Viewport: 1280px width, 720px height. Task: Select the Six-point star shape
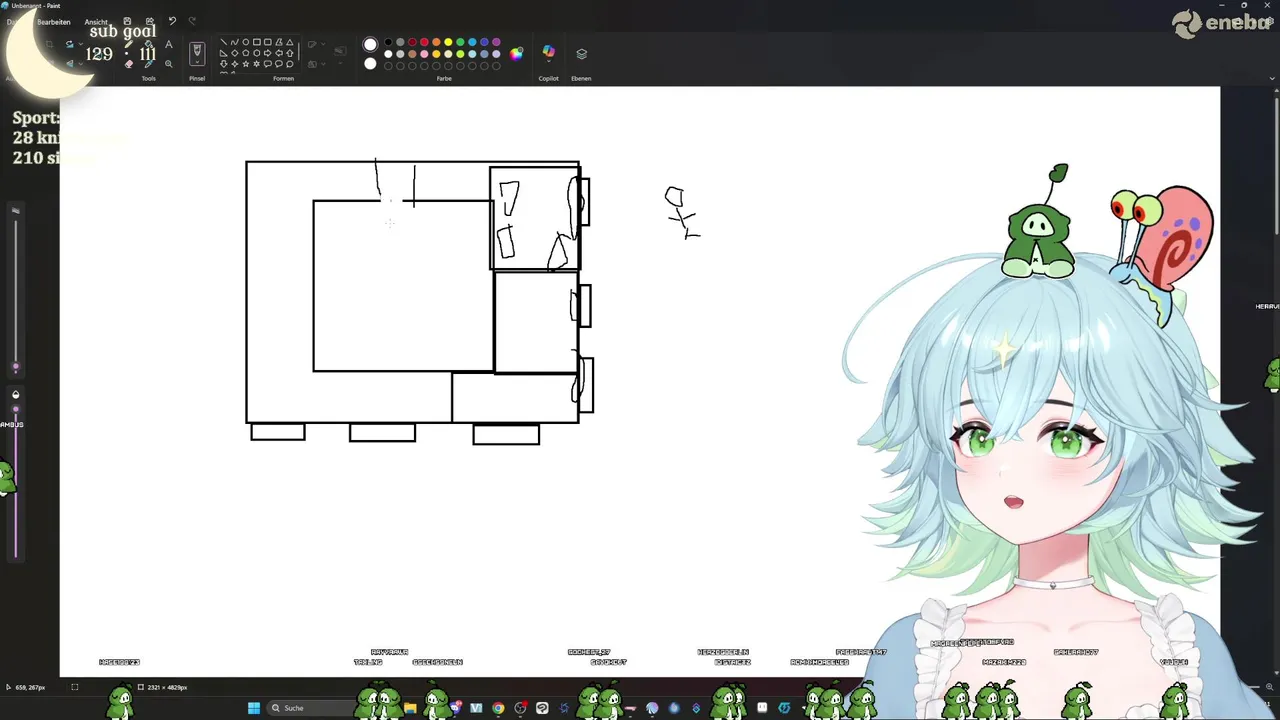pos(256,64)
